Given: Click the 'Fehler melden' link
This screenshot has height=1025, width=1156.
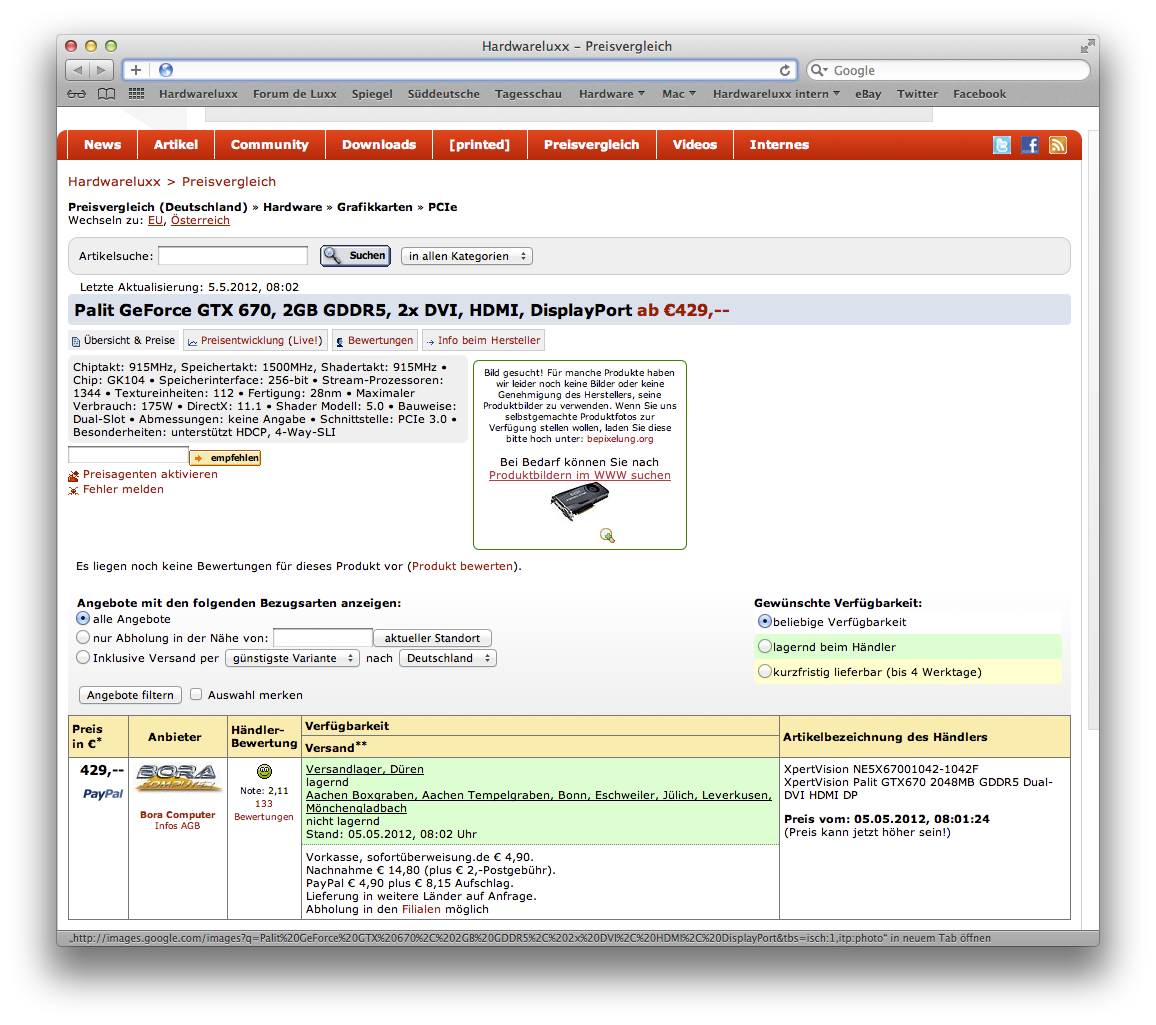Looking at the screenshot, I should [x=123, y=489].
